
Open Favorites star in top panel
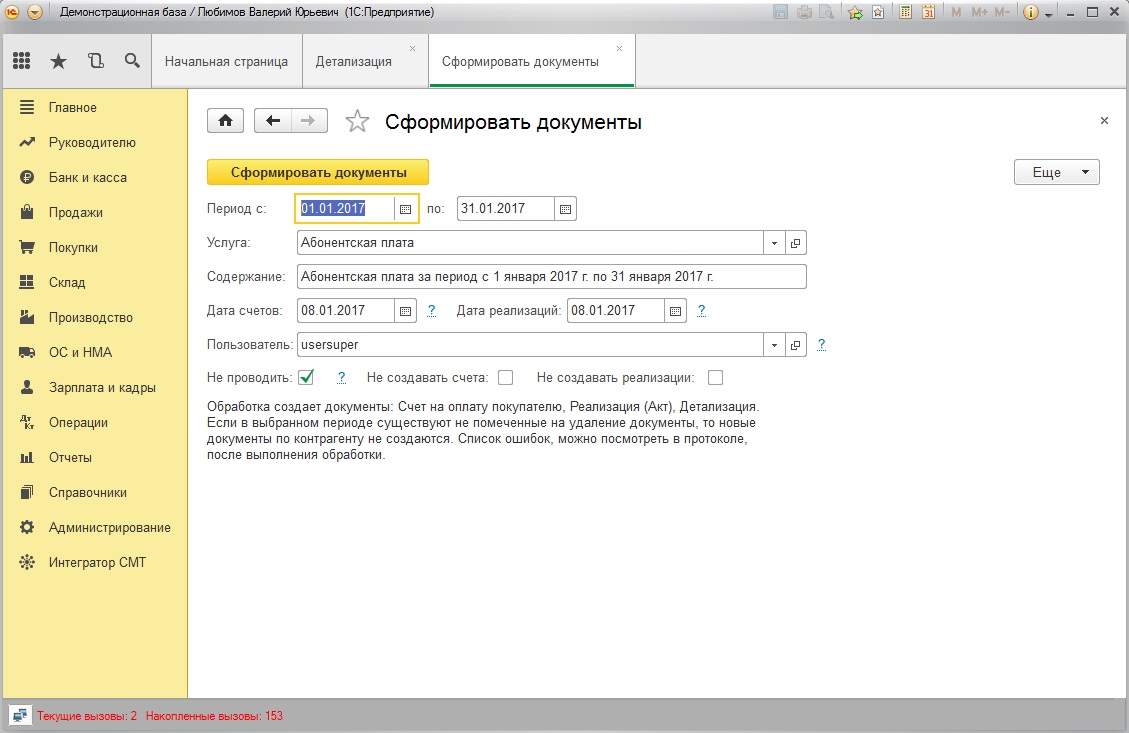(58, 61)
